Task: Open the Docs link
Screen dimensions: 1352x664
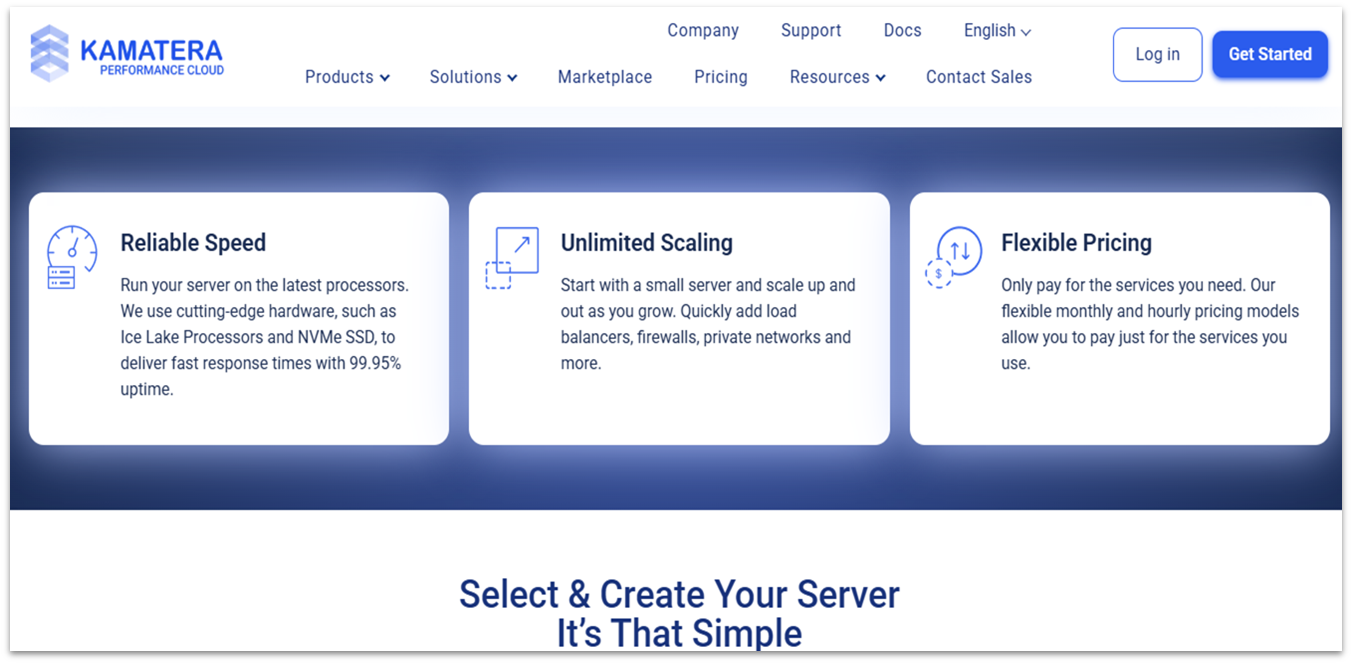Action: (903, 31)
